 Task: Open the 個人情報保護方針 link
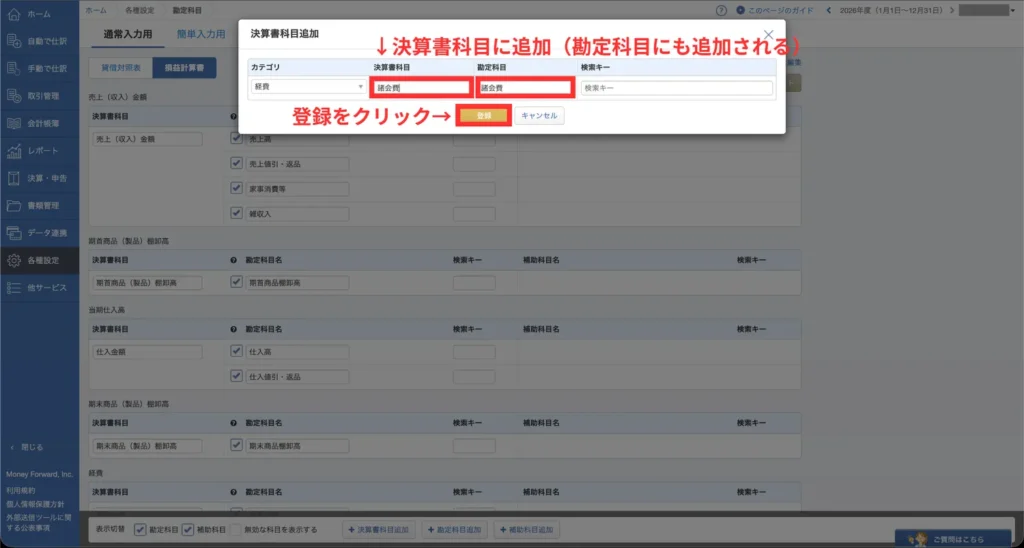(x=35, y=504)
